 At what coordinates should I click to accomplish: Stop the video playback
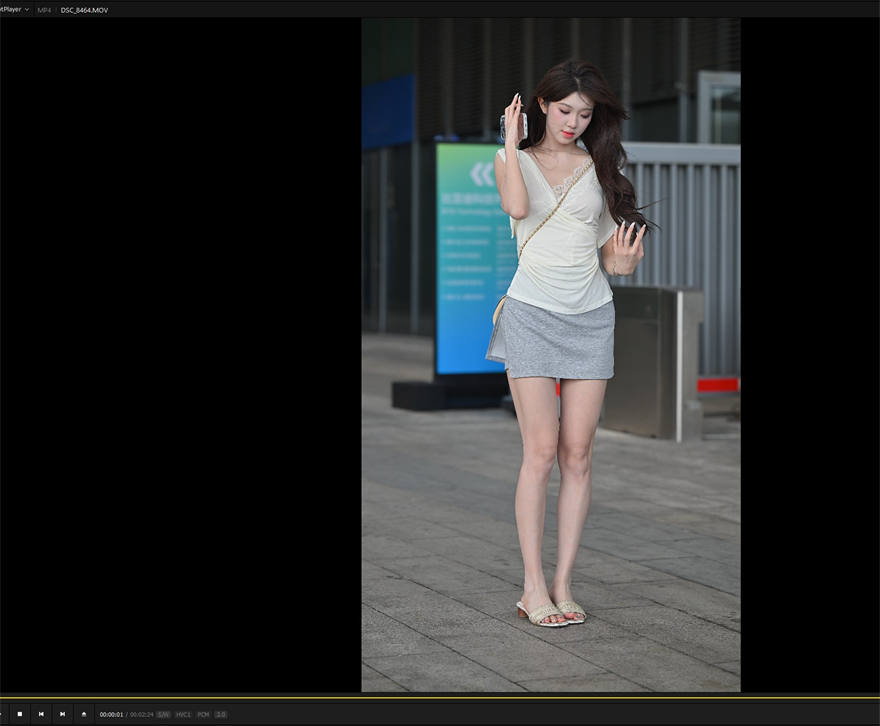pyautogui.click(x=20, y=714)
